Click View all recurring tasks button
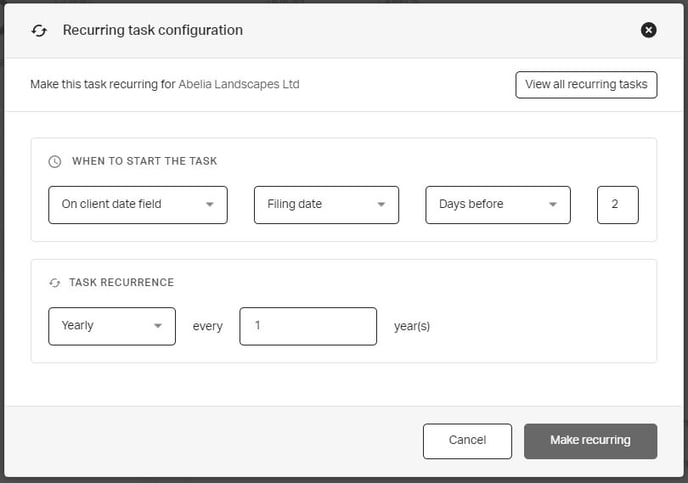 [x=586, y=84]
